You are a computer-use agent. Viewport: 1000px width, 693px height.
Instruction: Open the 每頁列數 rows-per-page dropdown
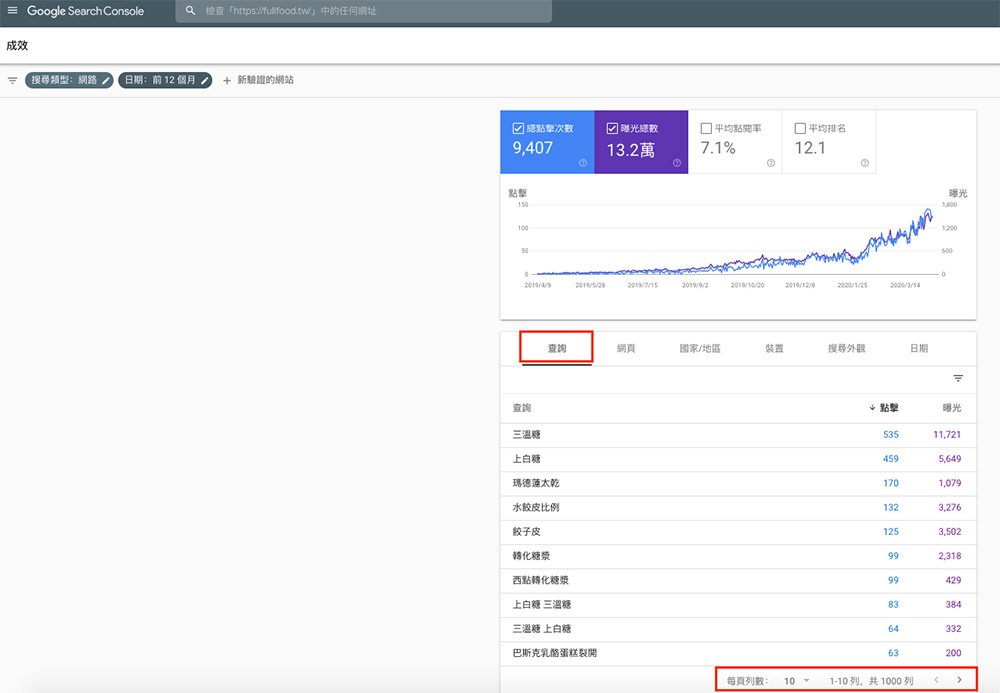[x=795, y=680]
